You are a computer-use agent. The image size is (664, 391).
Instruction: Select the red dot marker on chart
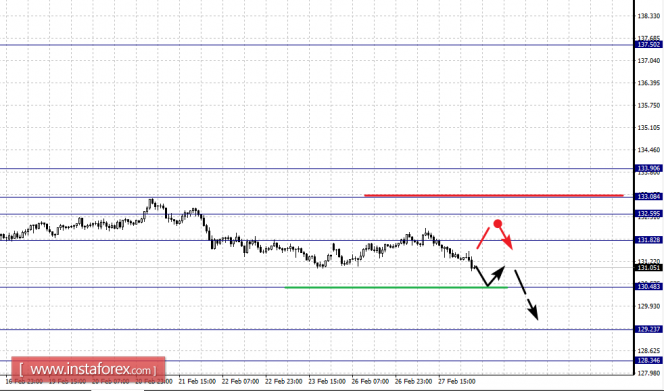(x=498, y=223)
